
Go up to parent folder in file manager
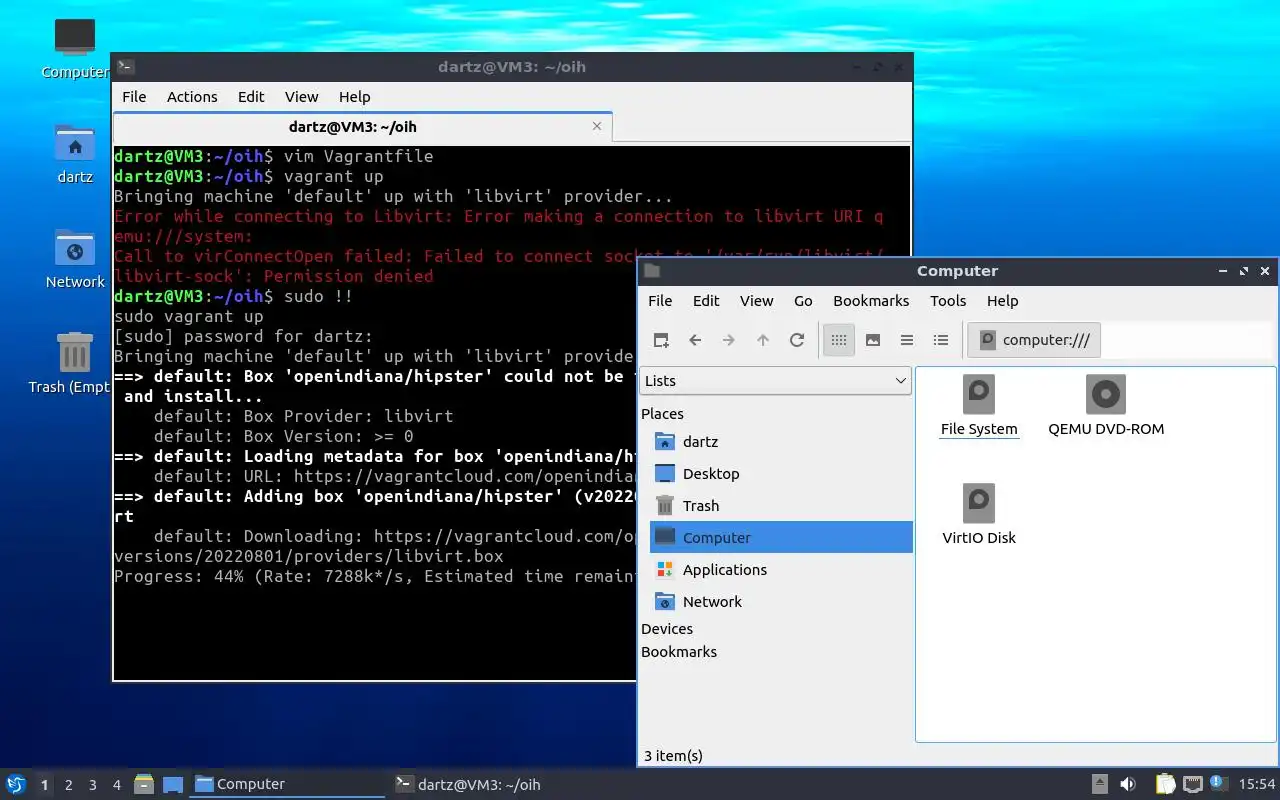coord(763,340)
